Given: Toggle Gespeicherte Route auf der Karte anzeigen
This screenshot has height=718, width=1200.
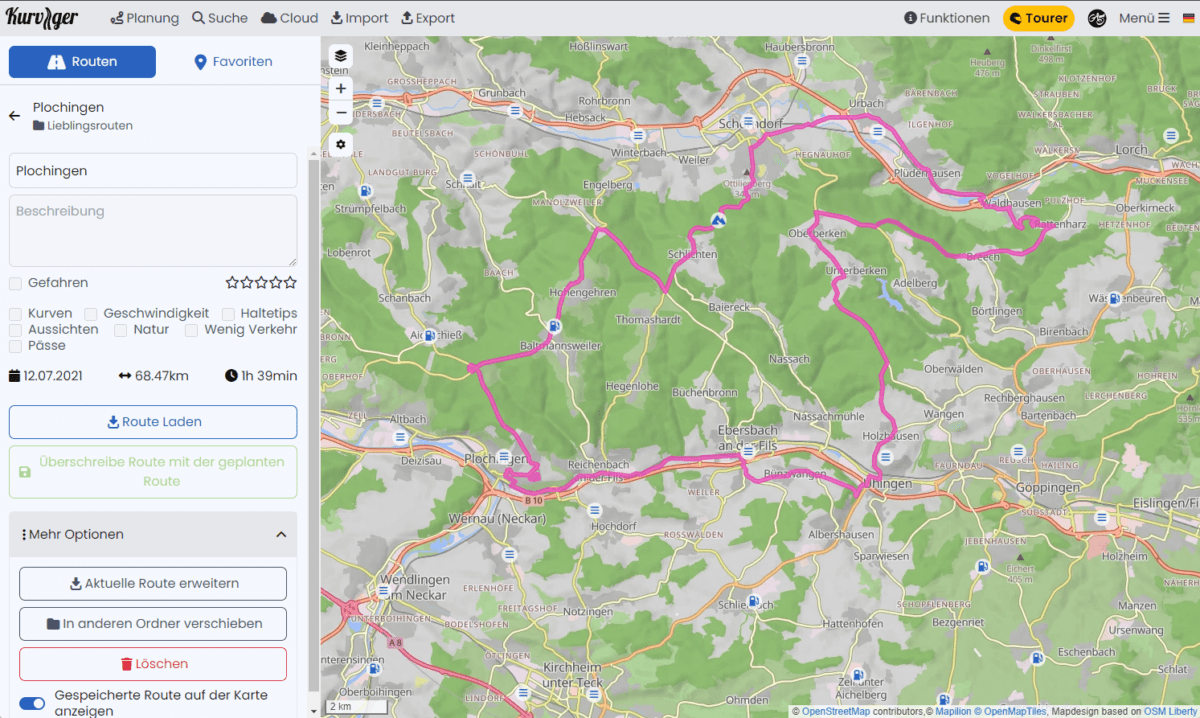Looking at the screenshot, I should [32, 703].
